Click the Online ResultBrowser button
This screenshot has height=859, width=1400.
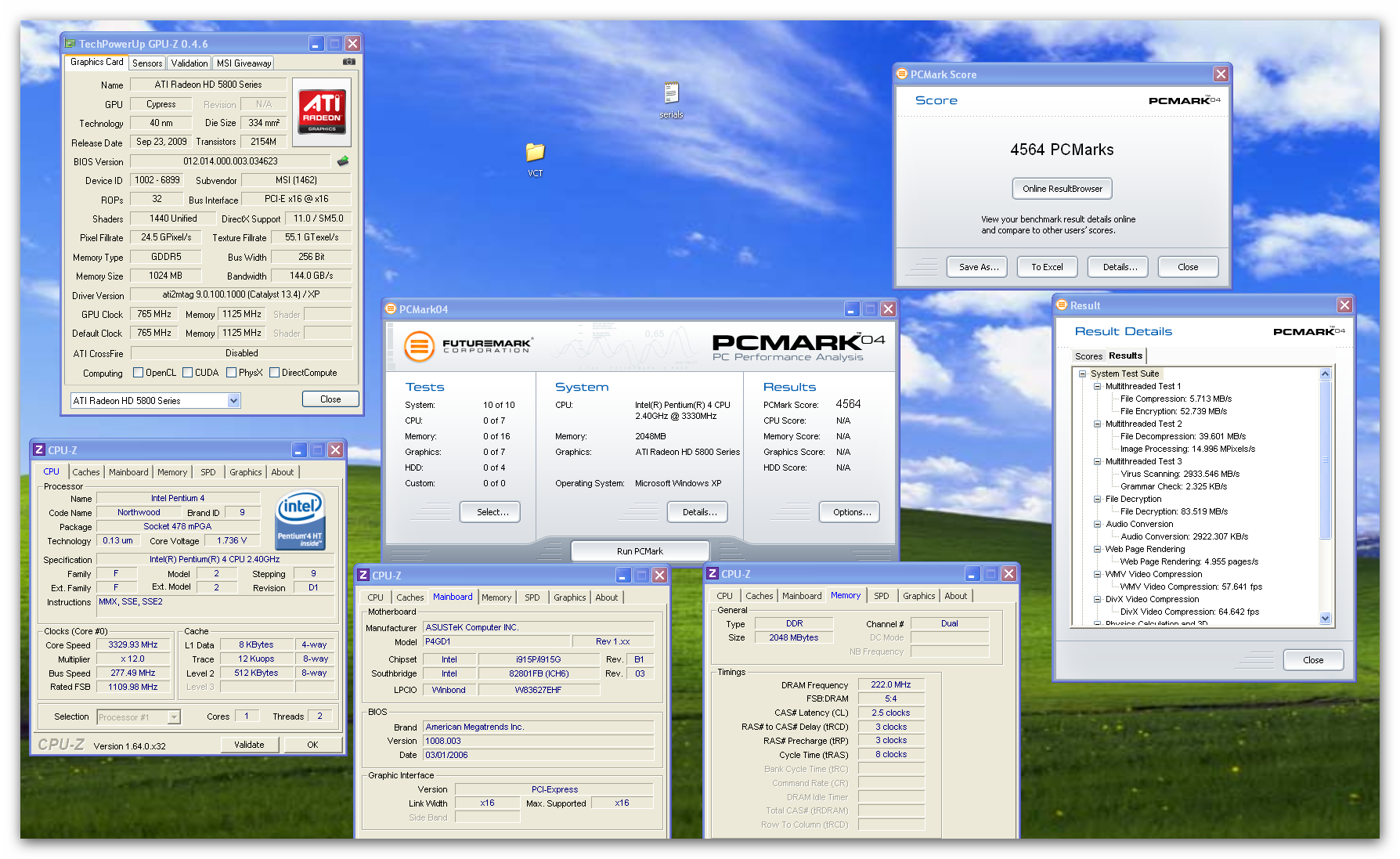[x=1062, y=189]
